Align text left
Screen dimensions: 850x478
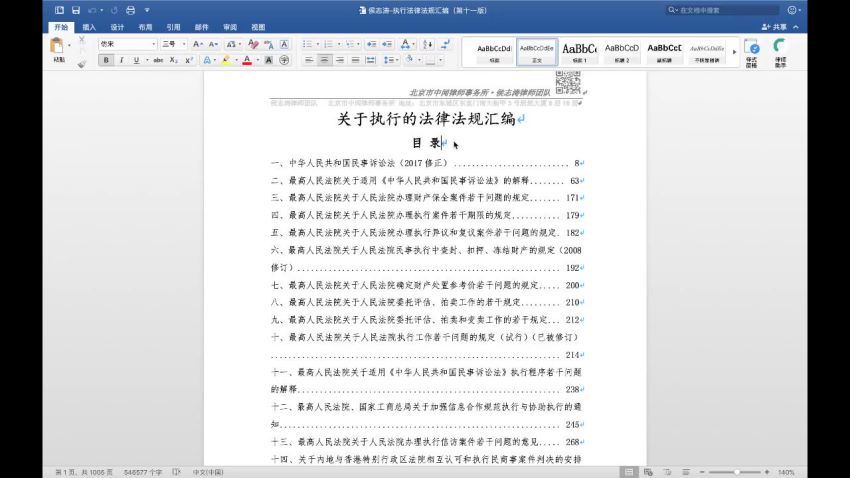[x=309, y=60]
